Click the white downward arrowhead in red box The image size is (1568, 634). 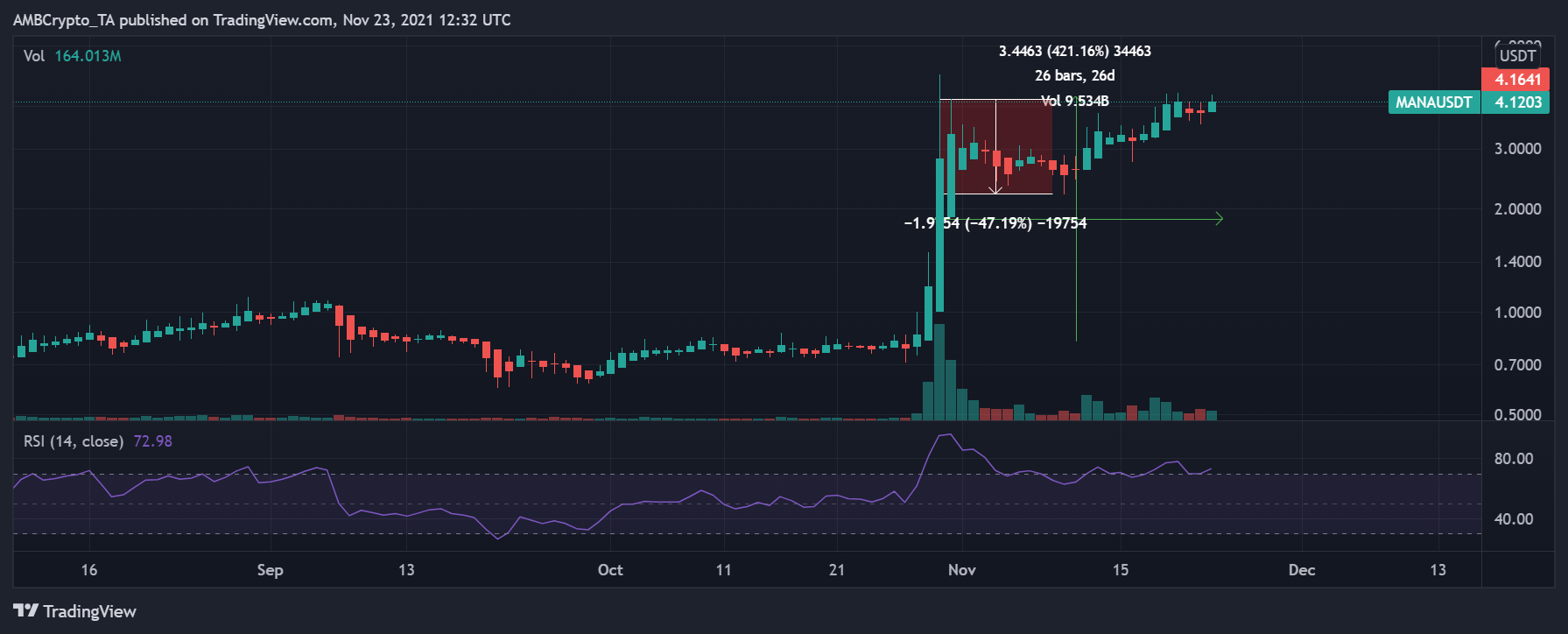[x=995, y=188]
